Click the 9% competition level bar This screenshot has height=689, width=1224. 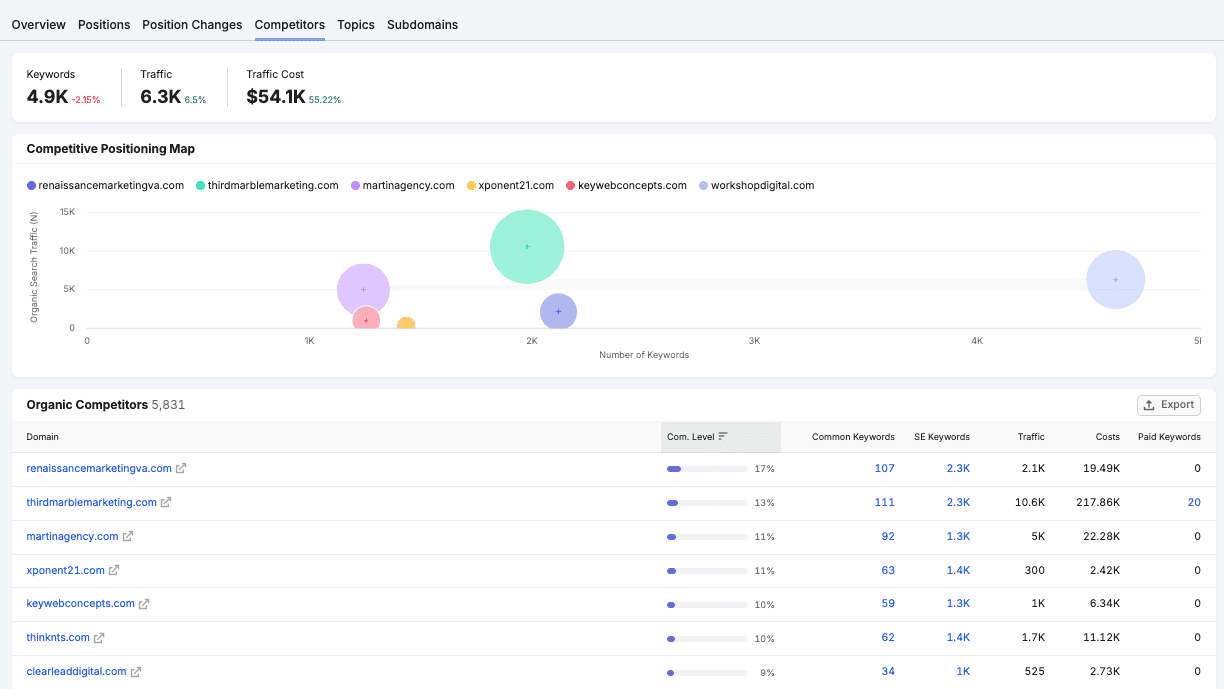click(707, 672)
